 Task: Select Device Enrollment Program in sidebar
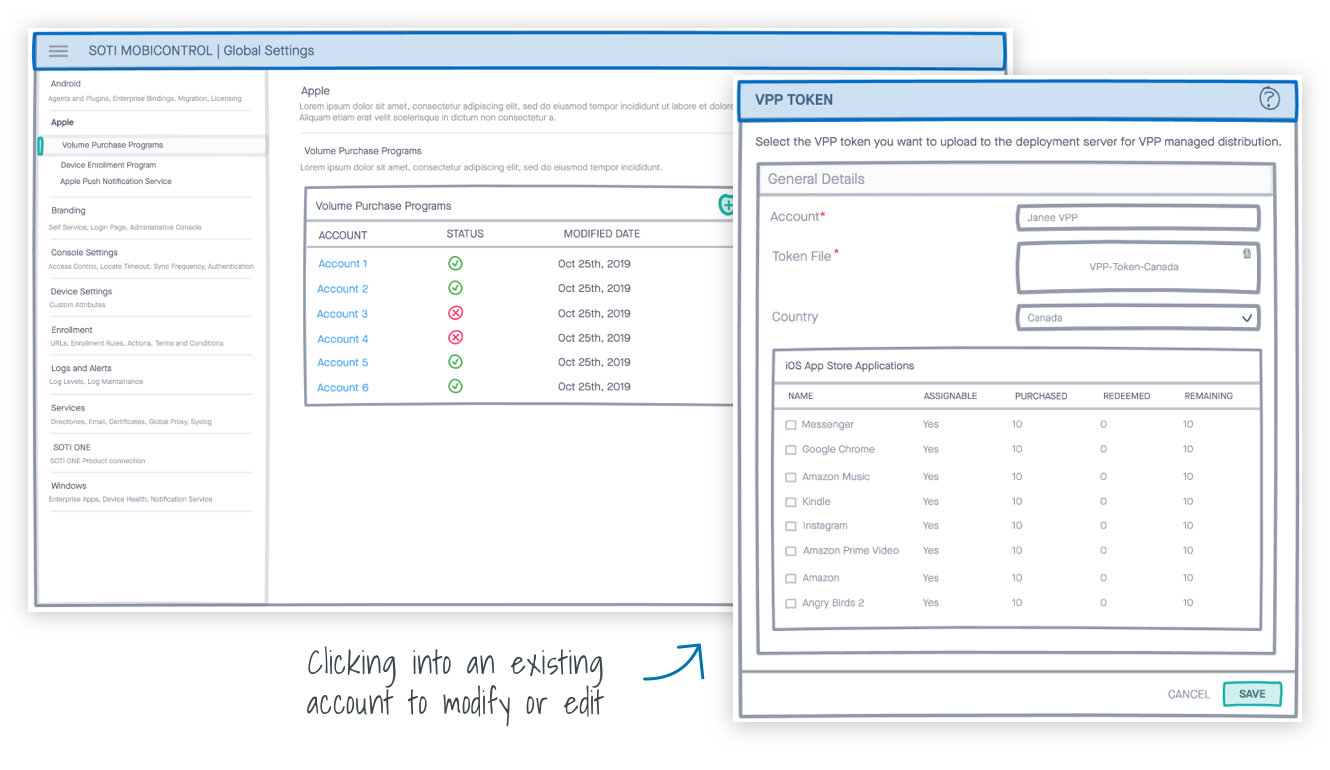[x=108, y=165]
